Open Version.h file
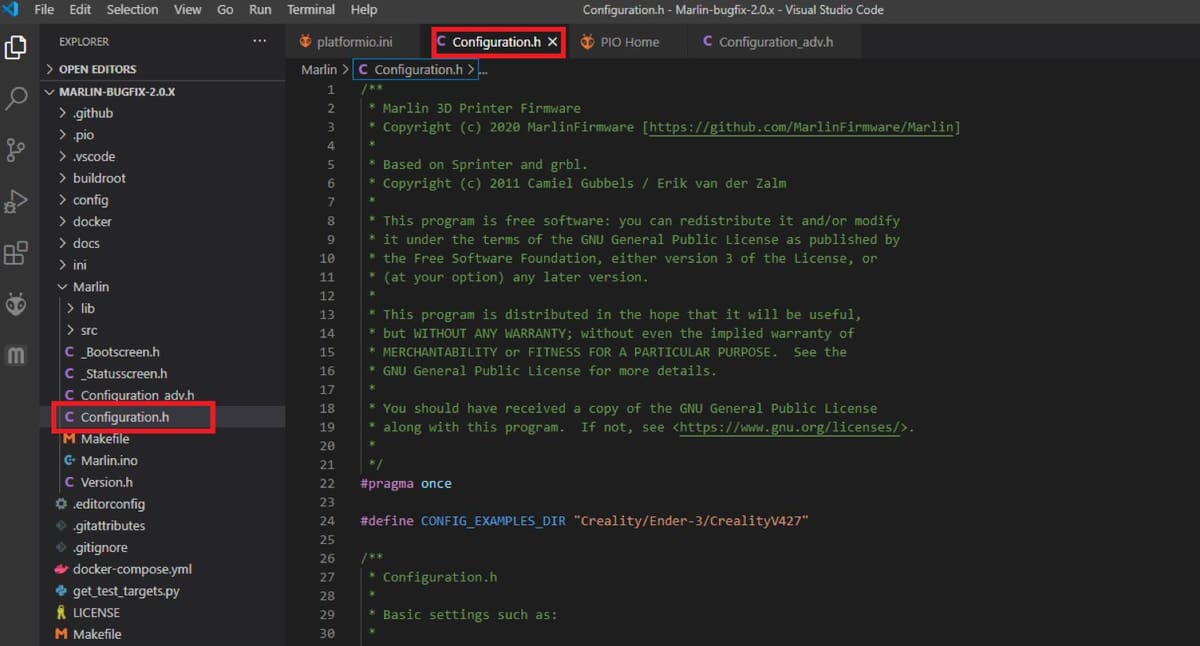Screen dimensions: 1200x646 pyautogui.click(x=107, y=482)
